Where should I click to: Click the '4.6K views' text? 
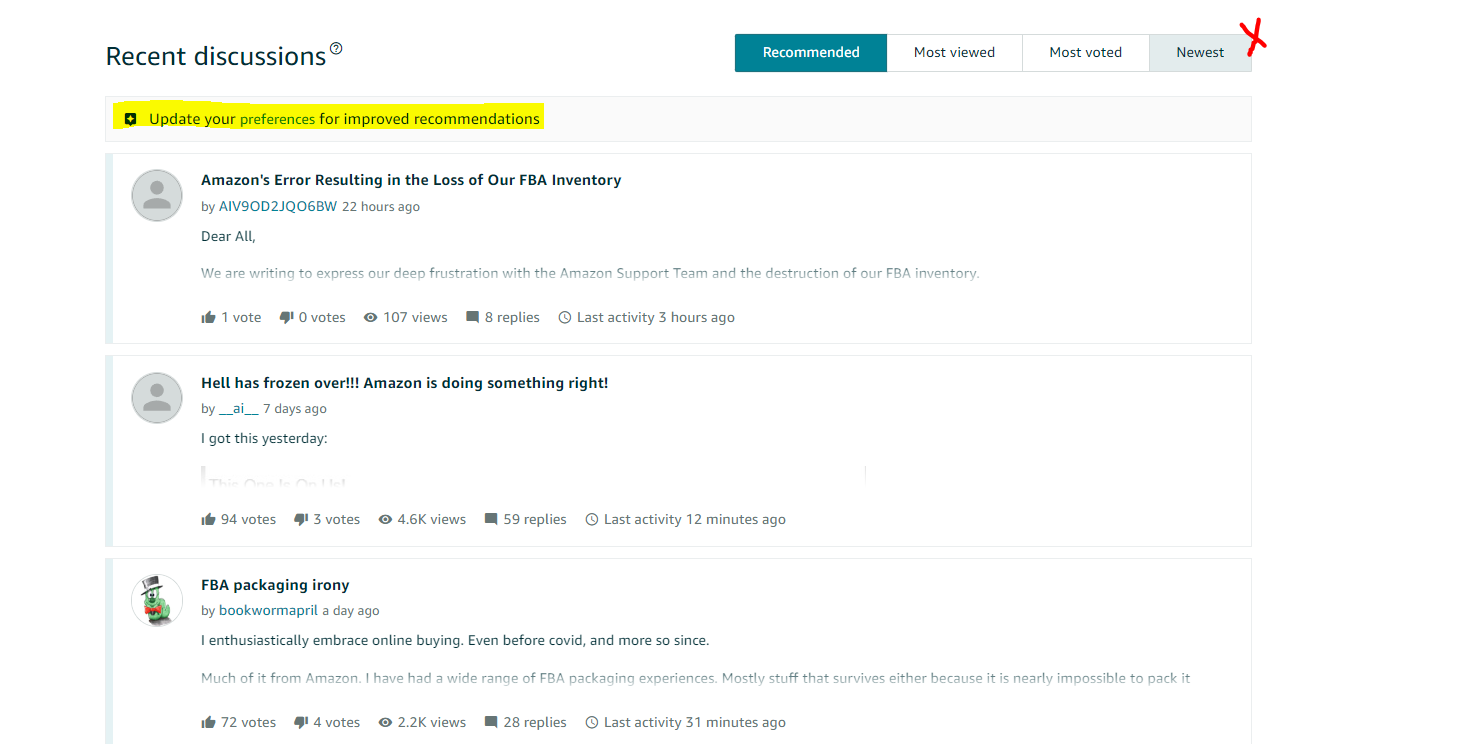(x=432, y=520)
